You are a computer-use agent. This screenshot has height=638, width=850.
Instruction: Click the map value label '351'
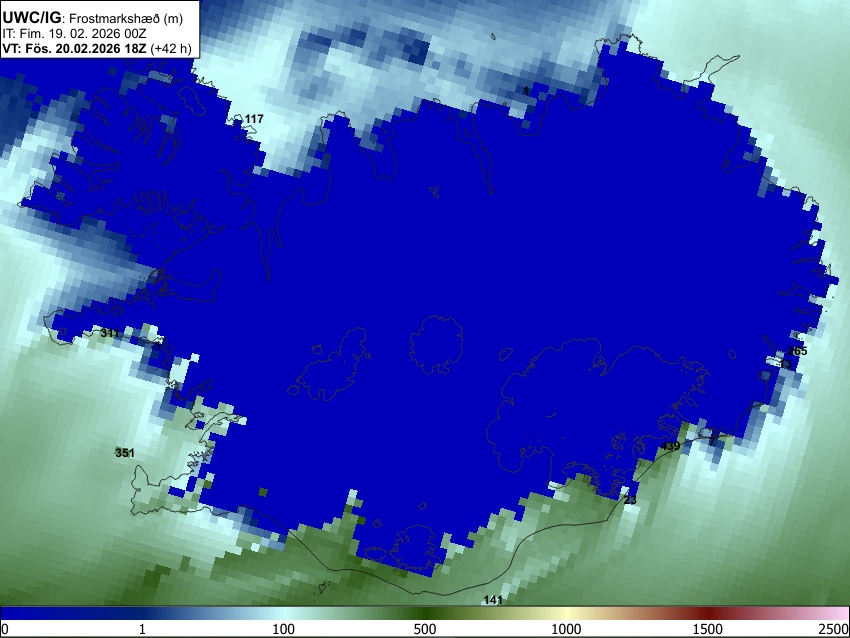click(125, 453)
